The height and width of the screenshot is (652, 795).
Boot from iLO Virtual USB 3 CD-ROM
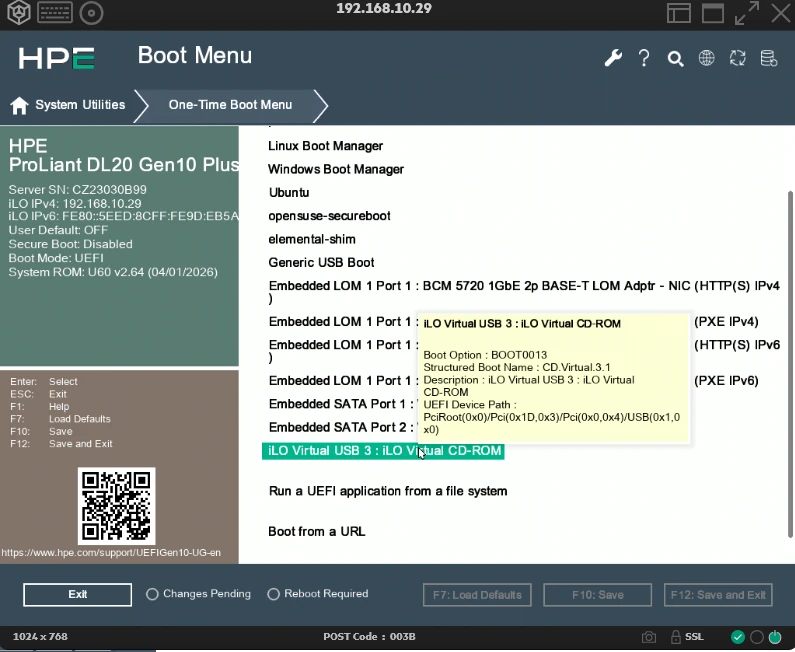[383, 451]
